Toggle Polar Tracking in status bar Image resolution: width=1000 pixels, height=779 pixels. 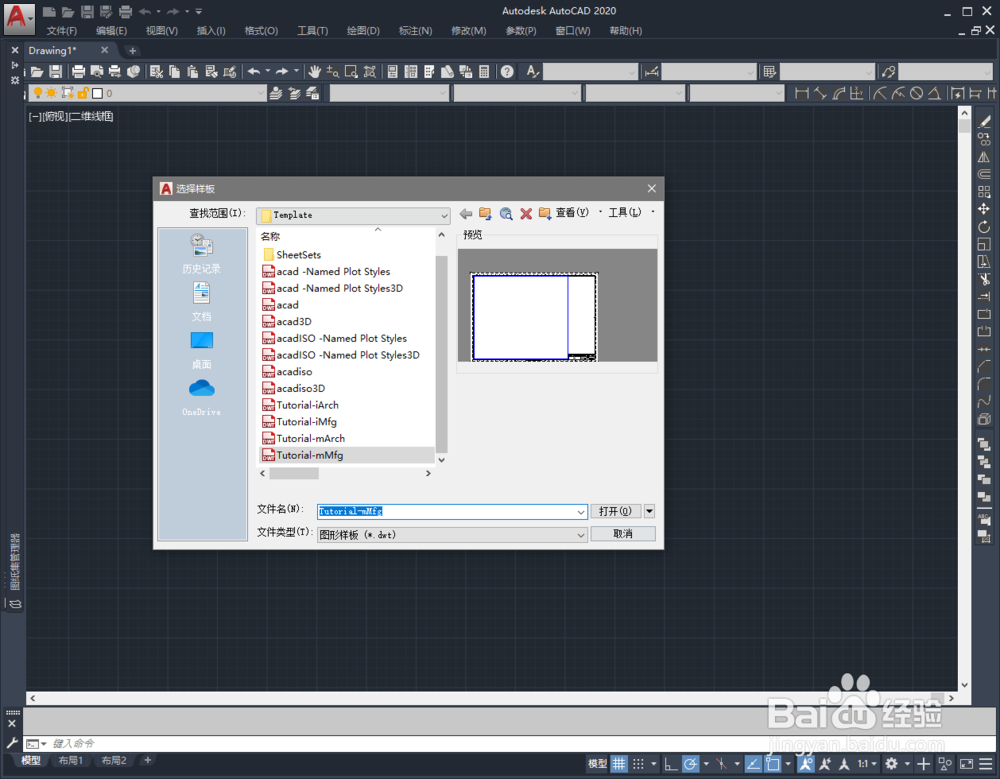click(690, 764)
